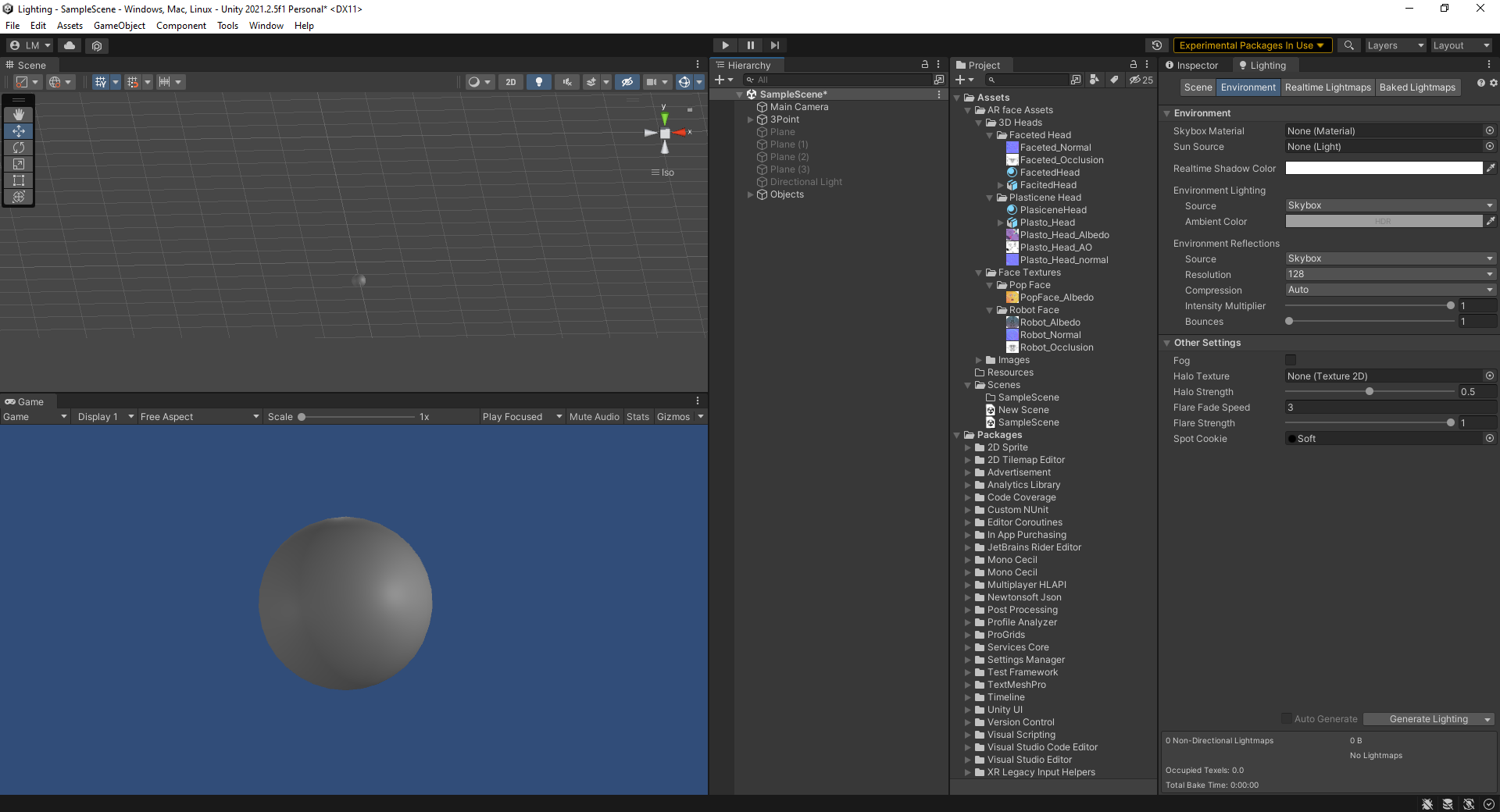The width and height of the screenshot is (1500, 812).
Task: Pick the Realtime Shadow Color swatch
Action: [1383, 168]
